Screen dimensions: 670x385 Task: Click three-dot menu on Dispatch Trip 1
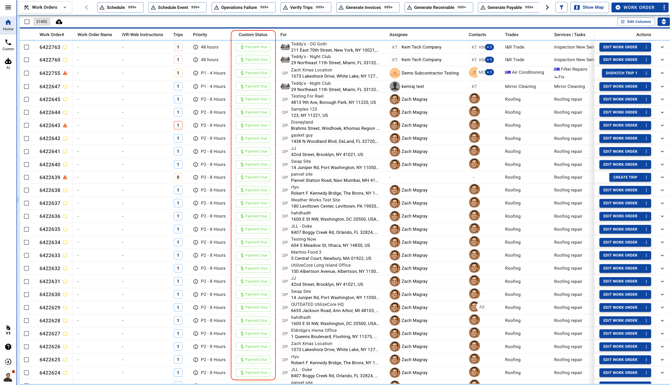646,73
